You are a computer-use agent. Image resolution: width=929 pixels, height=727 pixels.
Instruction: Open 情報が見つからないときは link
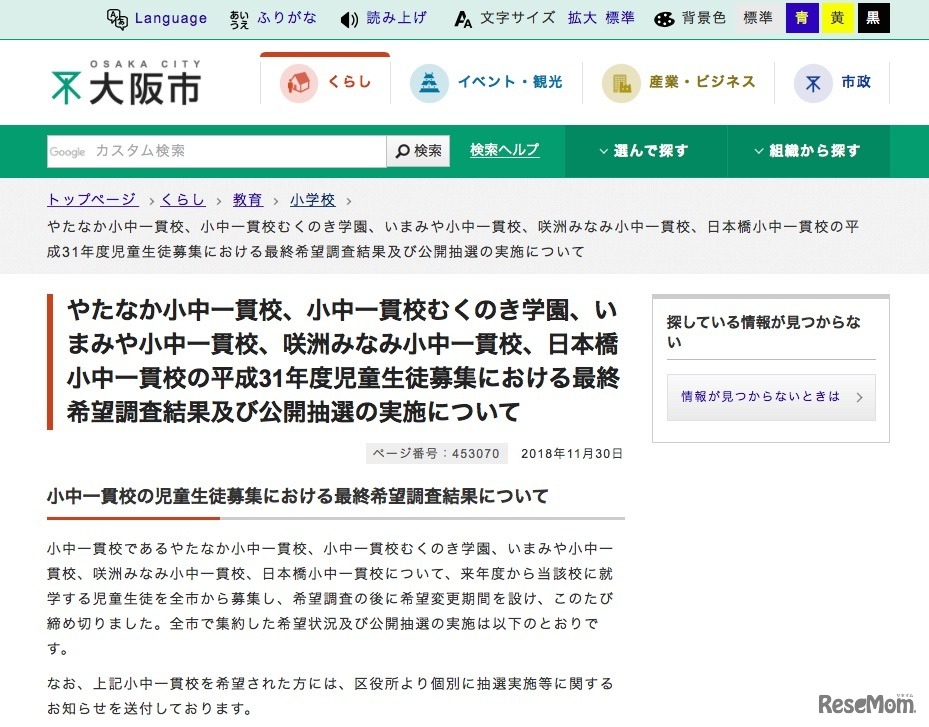pos(771,397)
